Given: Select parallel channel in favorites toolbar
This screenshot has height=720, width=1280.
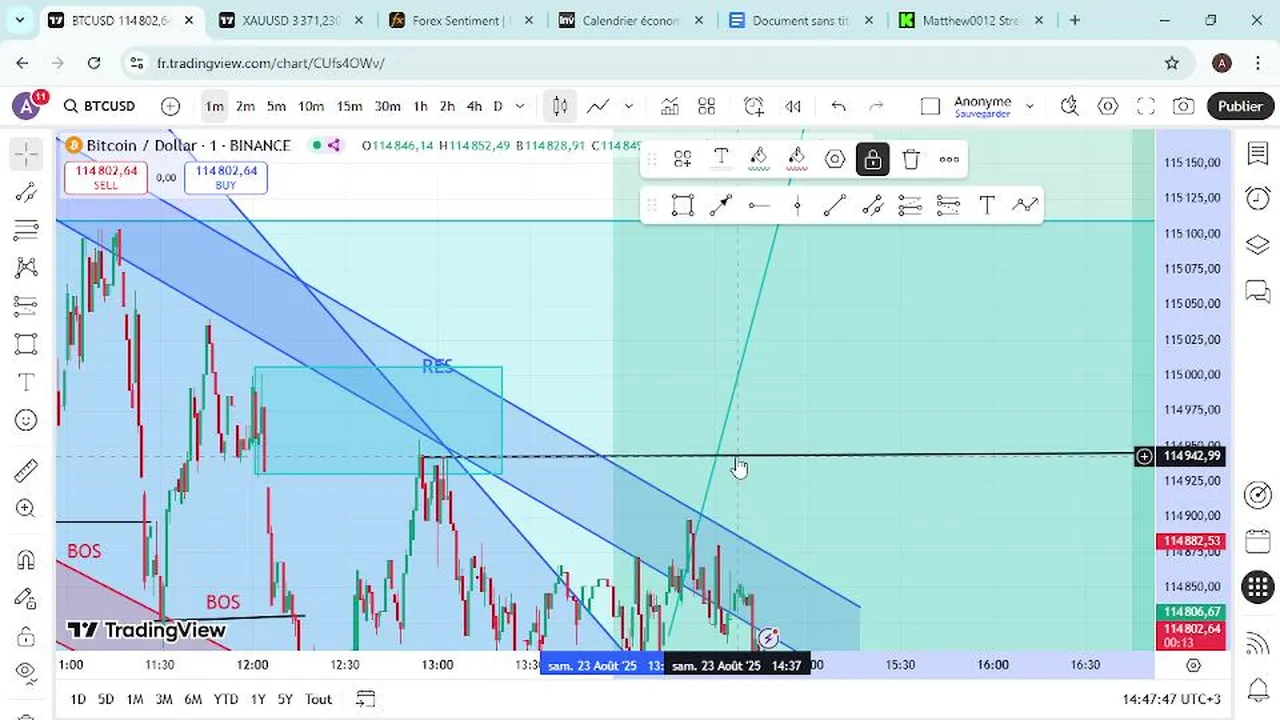Looking at the screenshot, I should coord(873,205).
